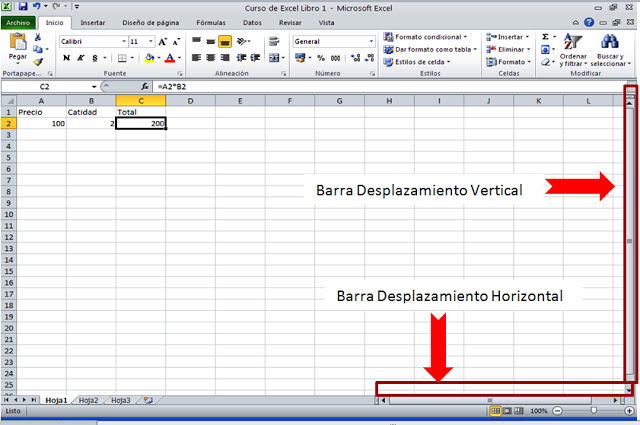Click the Pegar paste icon
Image resolution: width=640 pixels, height=425 pixels.
coord(17,46)
